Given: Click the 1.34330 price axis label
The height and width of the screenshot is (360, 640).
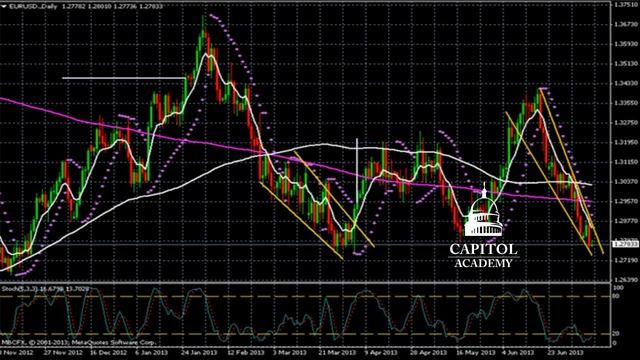Looking at the screenshot, I should click(x=625, y=83).
